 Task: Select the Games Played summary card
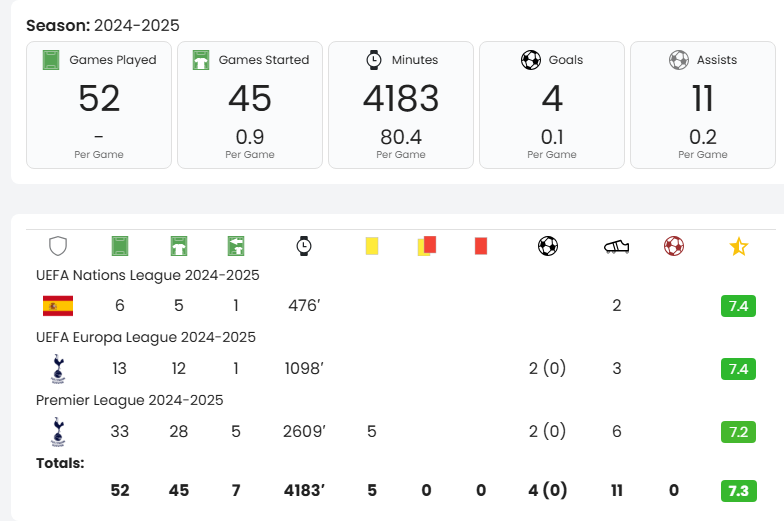pyautogui.click(x=99, y=104)
